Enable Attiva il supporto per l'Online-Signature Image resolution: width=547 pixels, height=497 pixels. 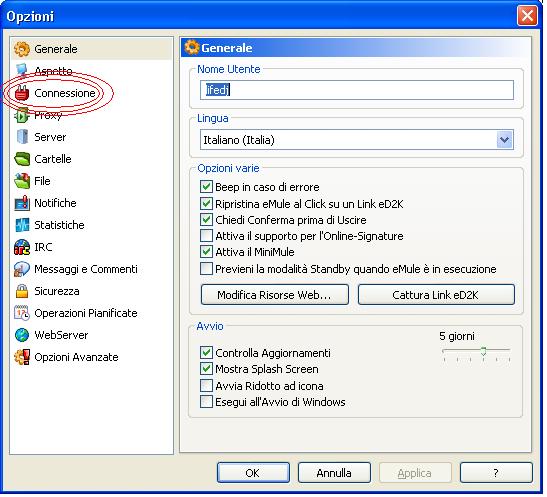pos(206,236)
